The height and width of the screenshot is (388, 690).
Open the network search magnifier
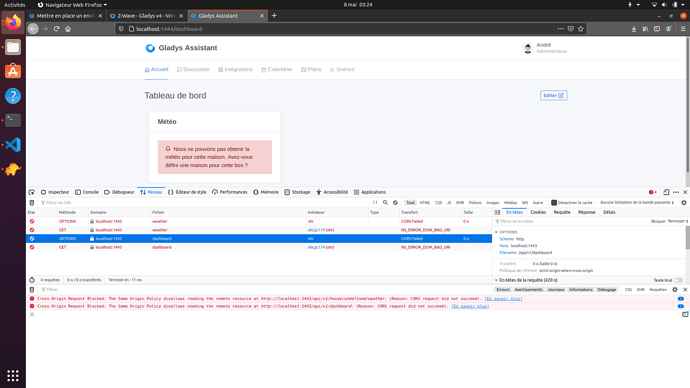pyautogui.click(x=385, y=203)
